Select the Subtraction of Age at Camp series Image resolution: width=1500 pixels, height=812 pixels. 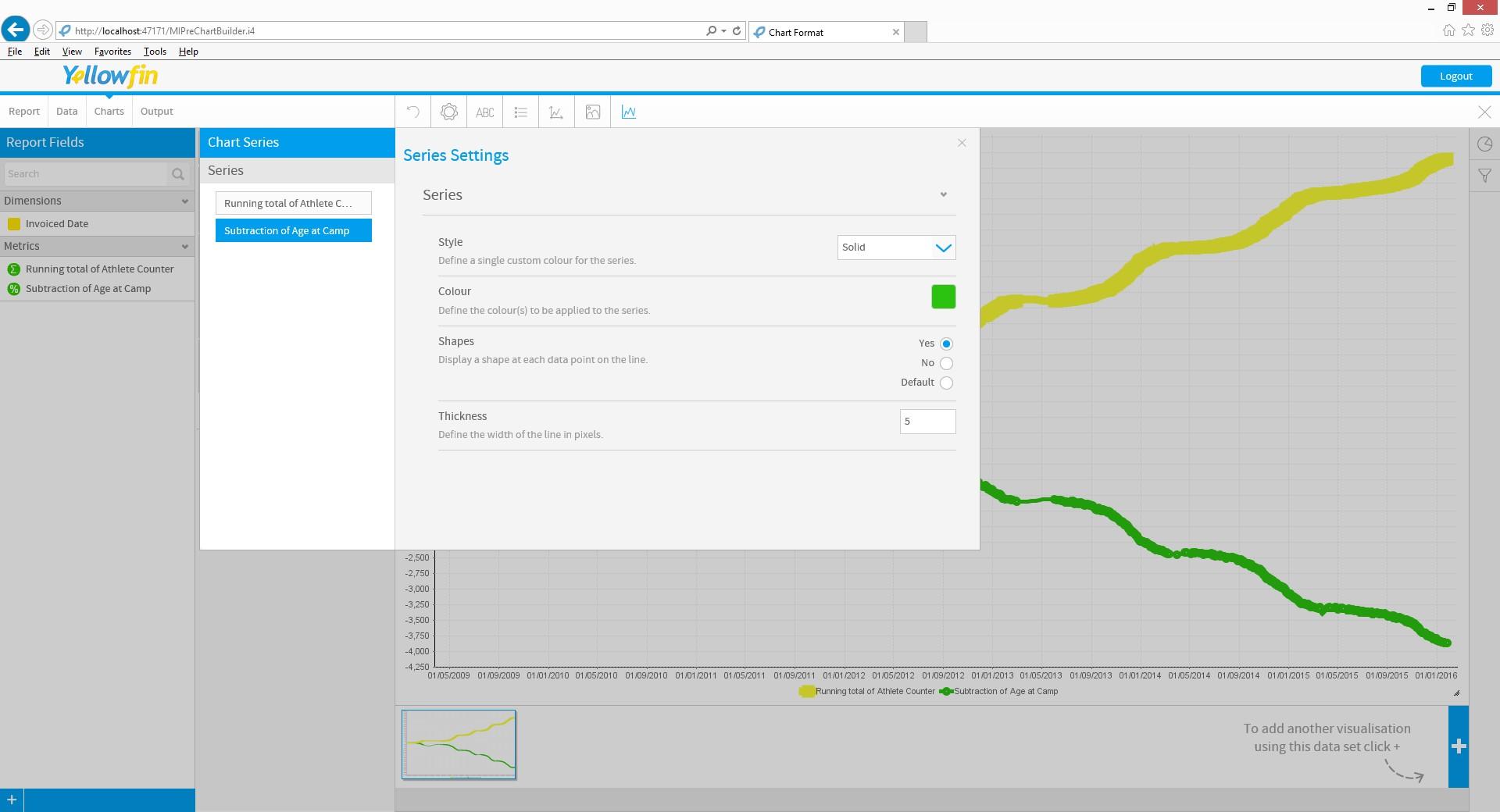click(x=294, y=230)
